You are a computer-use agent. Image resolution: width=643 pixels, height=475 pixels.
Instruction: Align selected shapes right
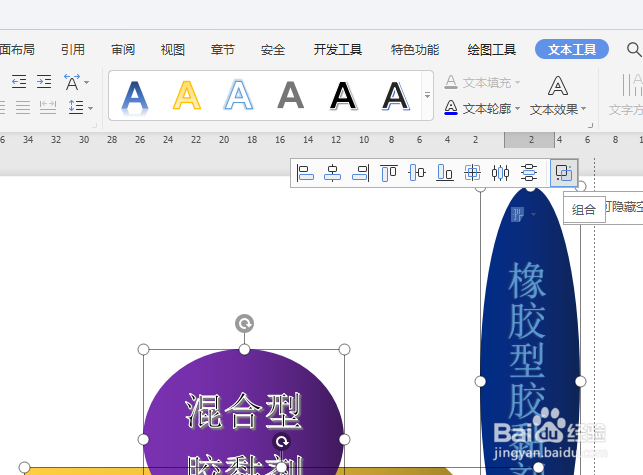(360, 173)
